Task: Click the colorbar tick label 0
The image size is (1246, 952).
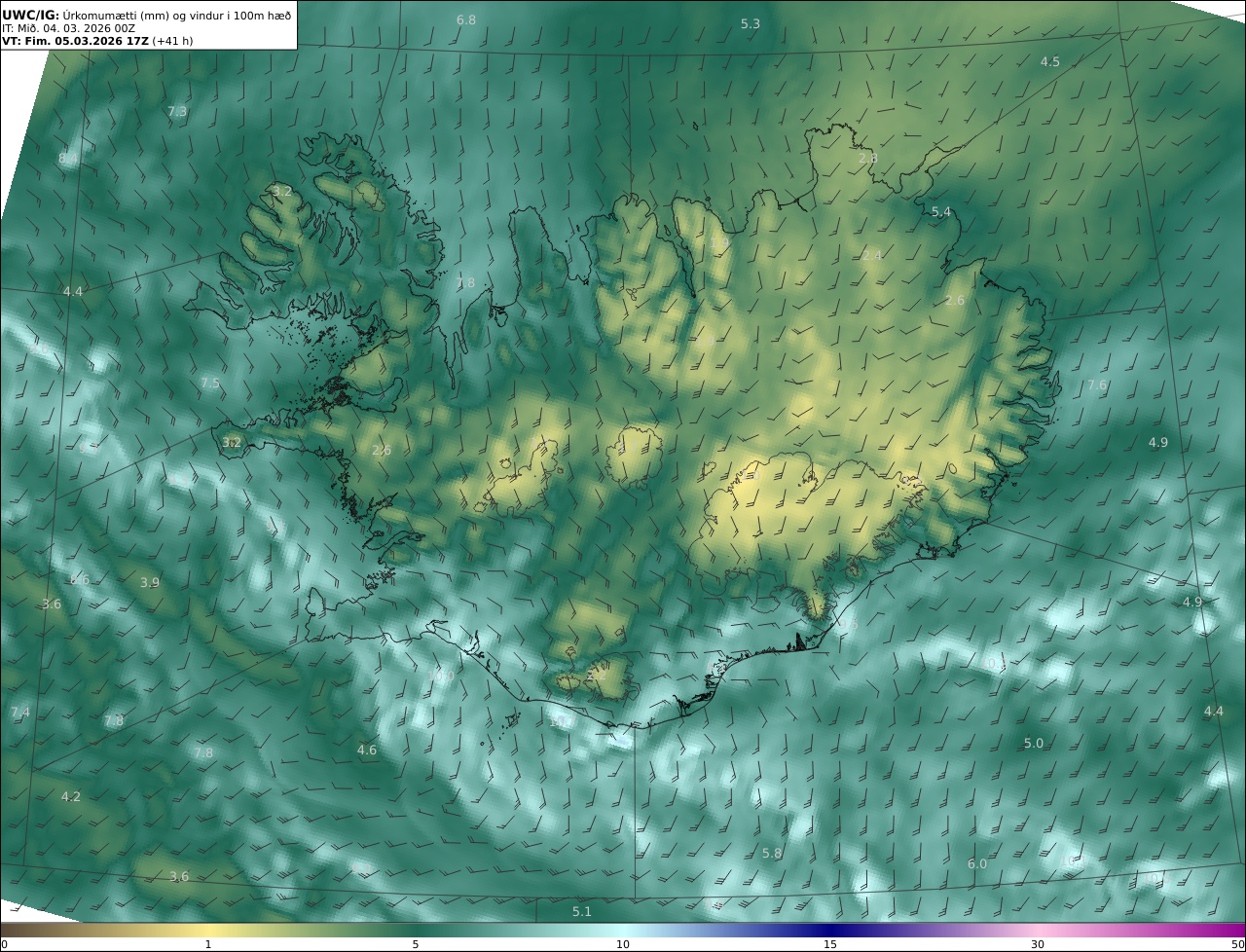Action: coord(4,944)
